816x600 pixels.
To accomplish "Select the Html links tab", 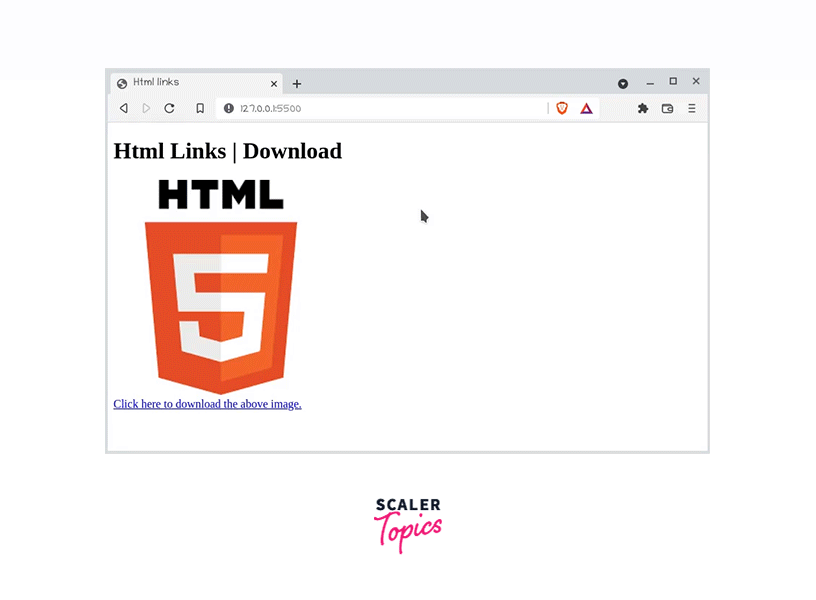I will click(x=197, y=83).
